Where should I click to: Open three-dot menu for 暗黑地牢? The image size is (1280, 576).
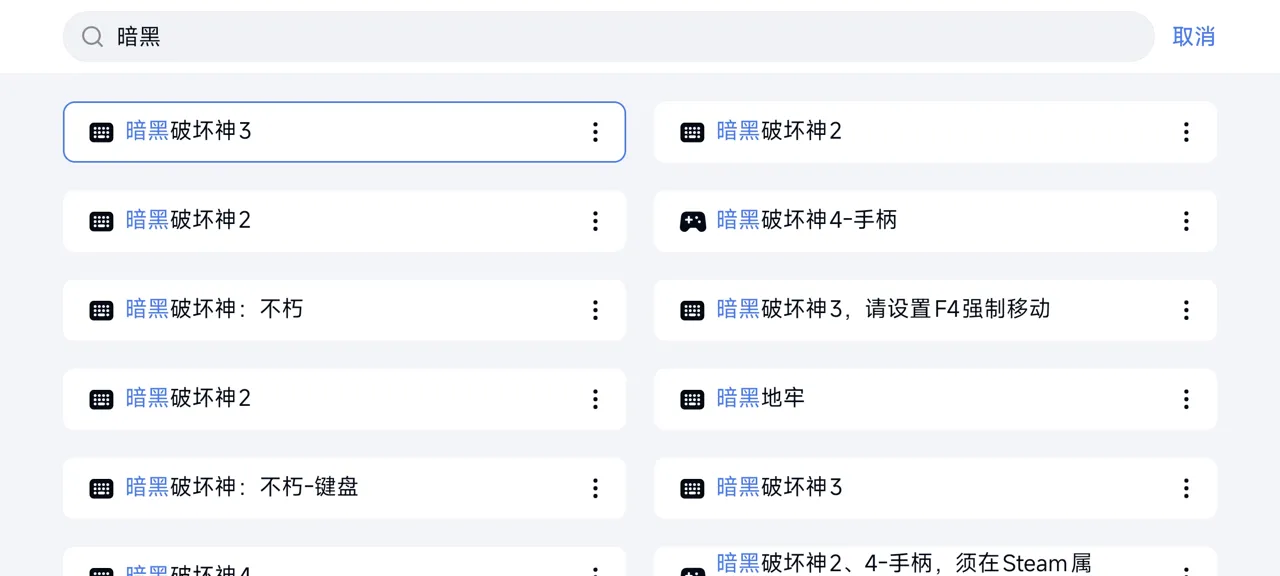point(1186,399)
